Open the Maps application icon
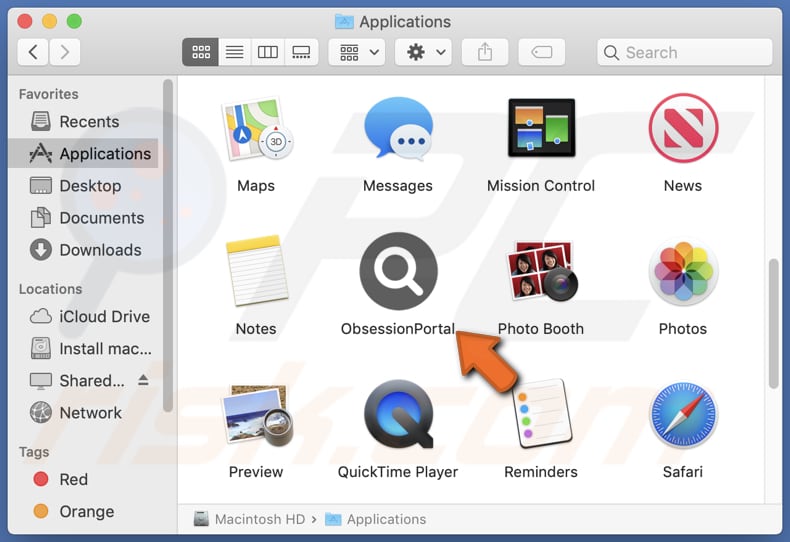Image resolution: width=790 pixels, height=542 pixels. (256, 129)
